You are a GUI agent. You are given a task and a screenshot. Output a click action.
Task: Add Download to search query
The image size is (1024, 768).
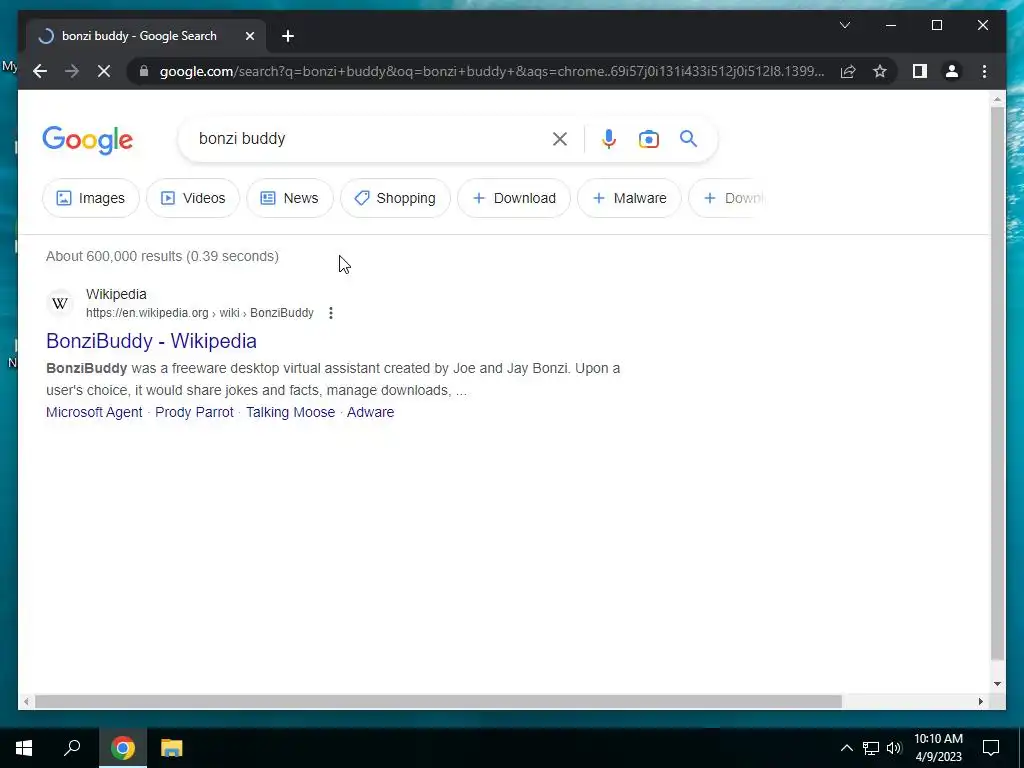point(514,198)
